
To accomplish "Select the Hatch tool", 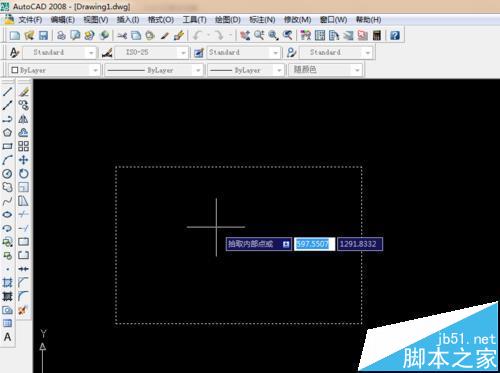I will click(7, 283).
